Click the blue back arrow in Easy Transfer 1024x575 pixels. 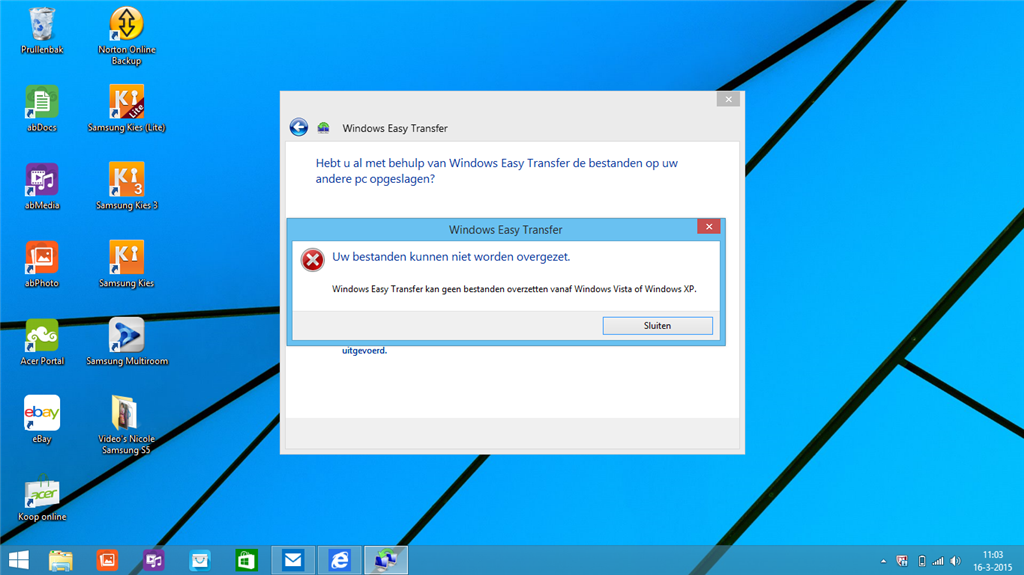tap(298, 127)
